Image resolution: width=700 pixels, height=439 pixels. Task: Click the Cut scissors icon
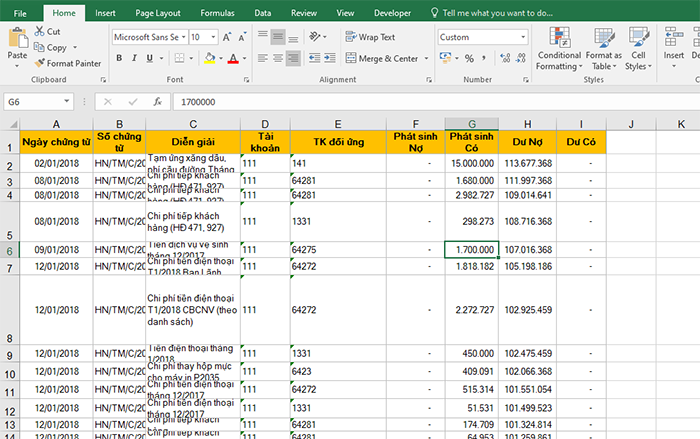(x=39, y=32)
